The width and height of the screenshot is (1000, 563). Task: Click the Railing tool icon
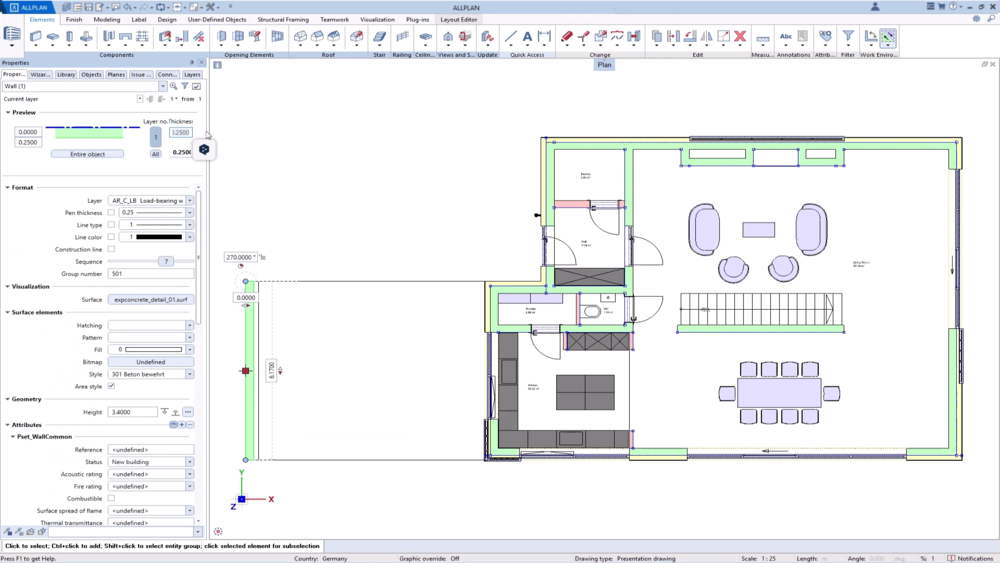pos(402,37)
